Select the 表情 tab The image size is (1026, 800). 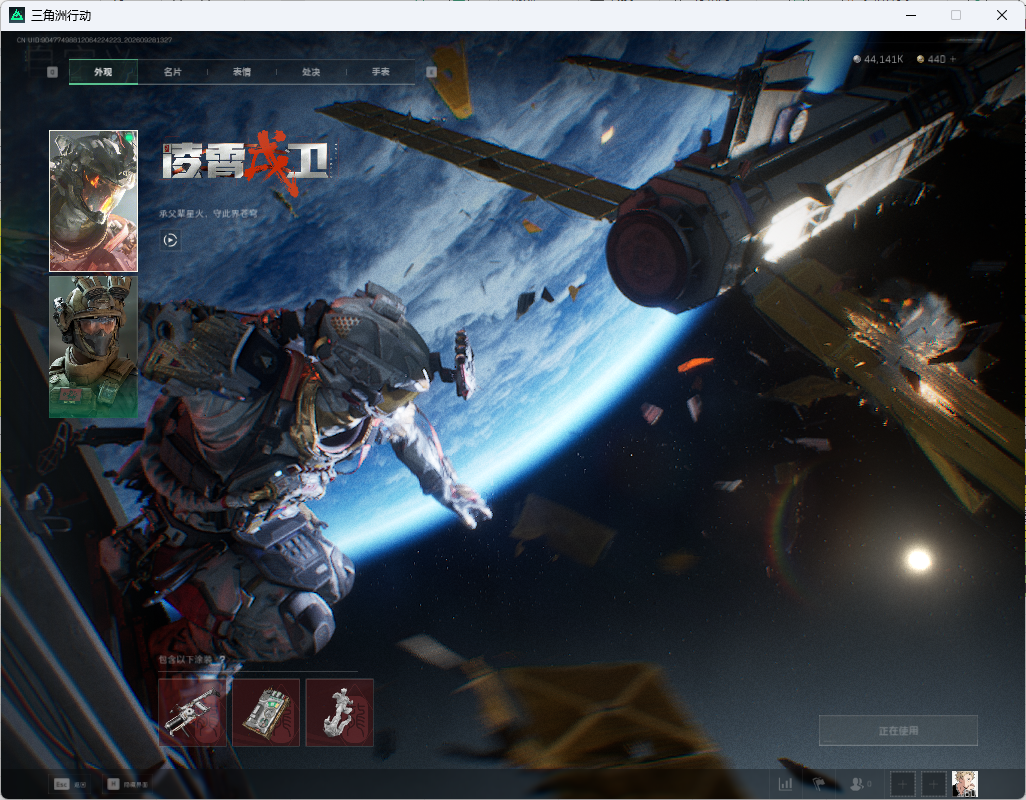coord(242,72)
